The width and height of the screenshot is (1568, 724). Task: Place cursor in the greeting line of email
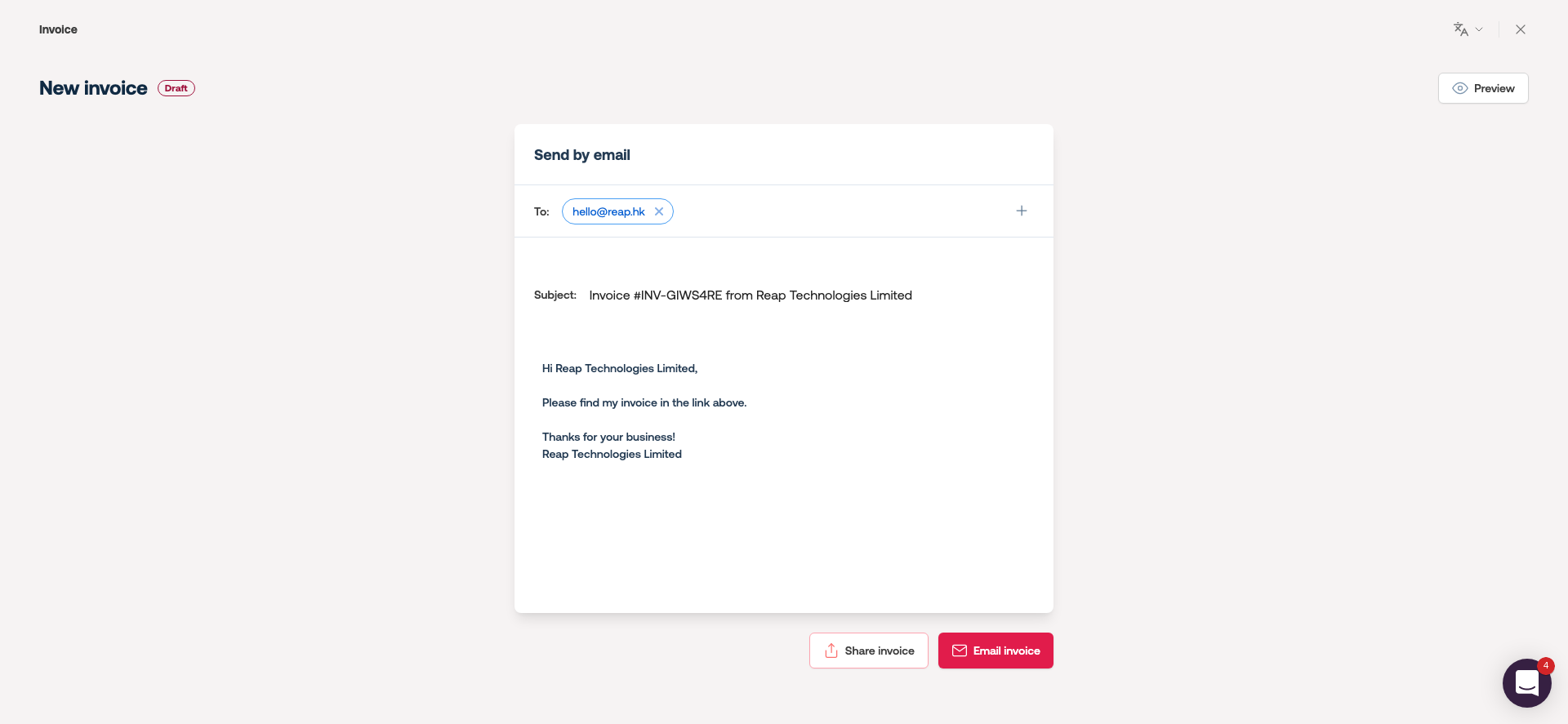tap(620, 368)
